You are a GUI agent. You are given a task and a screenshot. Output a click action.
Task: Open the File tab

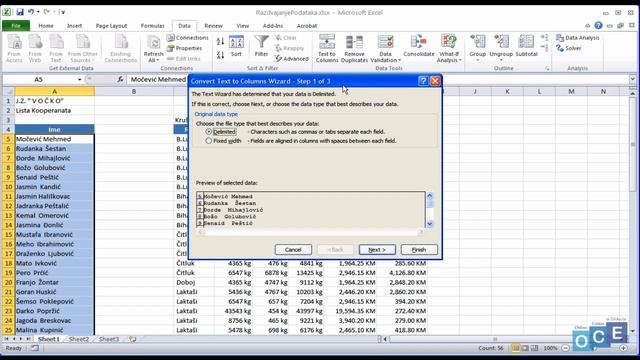point(16,26)
